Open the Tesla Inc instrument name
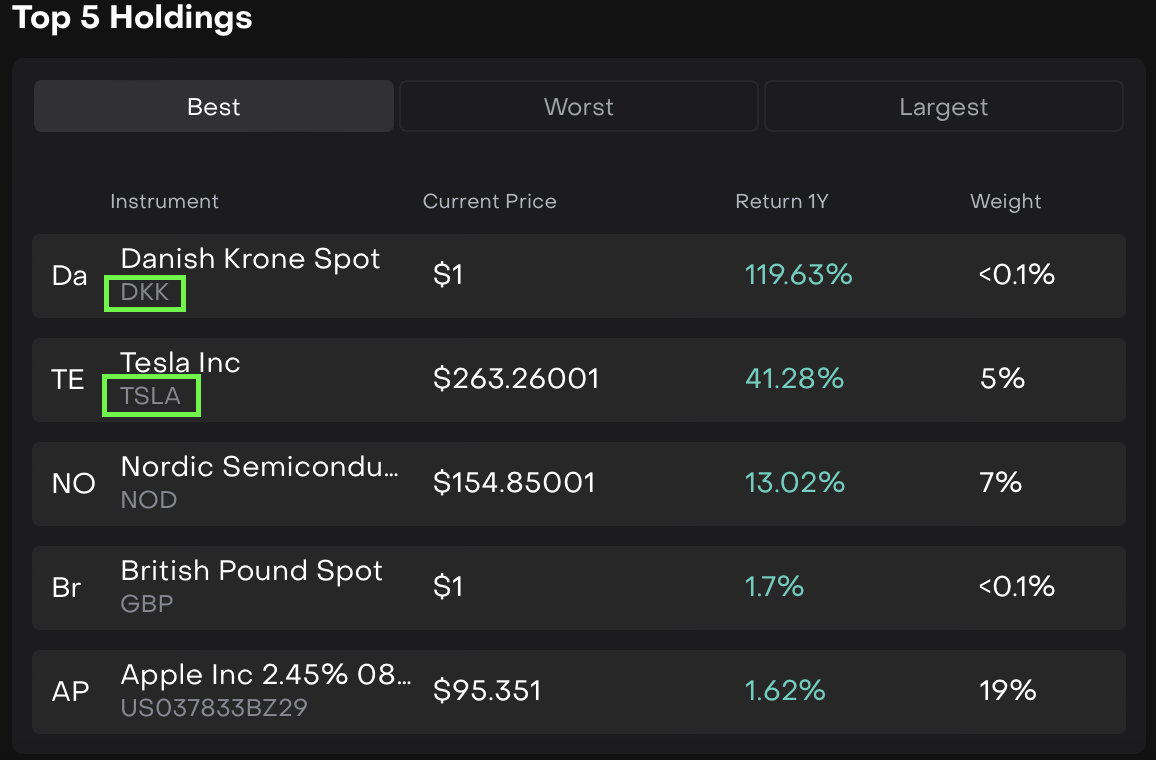This screenshot has width=1156, height=760. (180, 362)
